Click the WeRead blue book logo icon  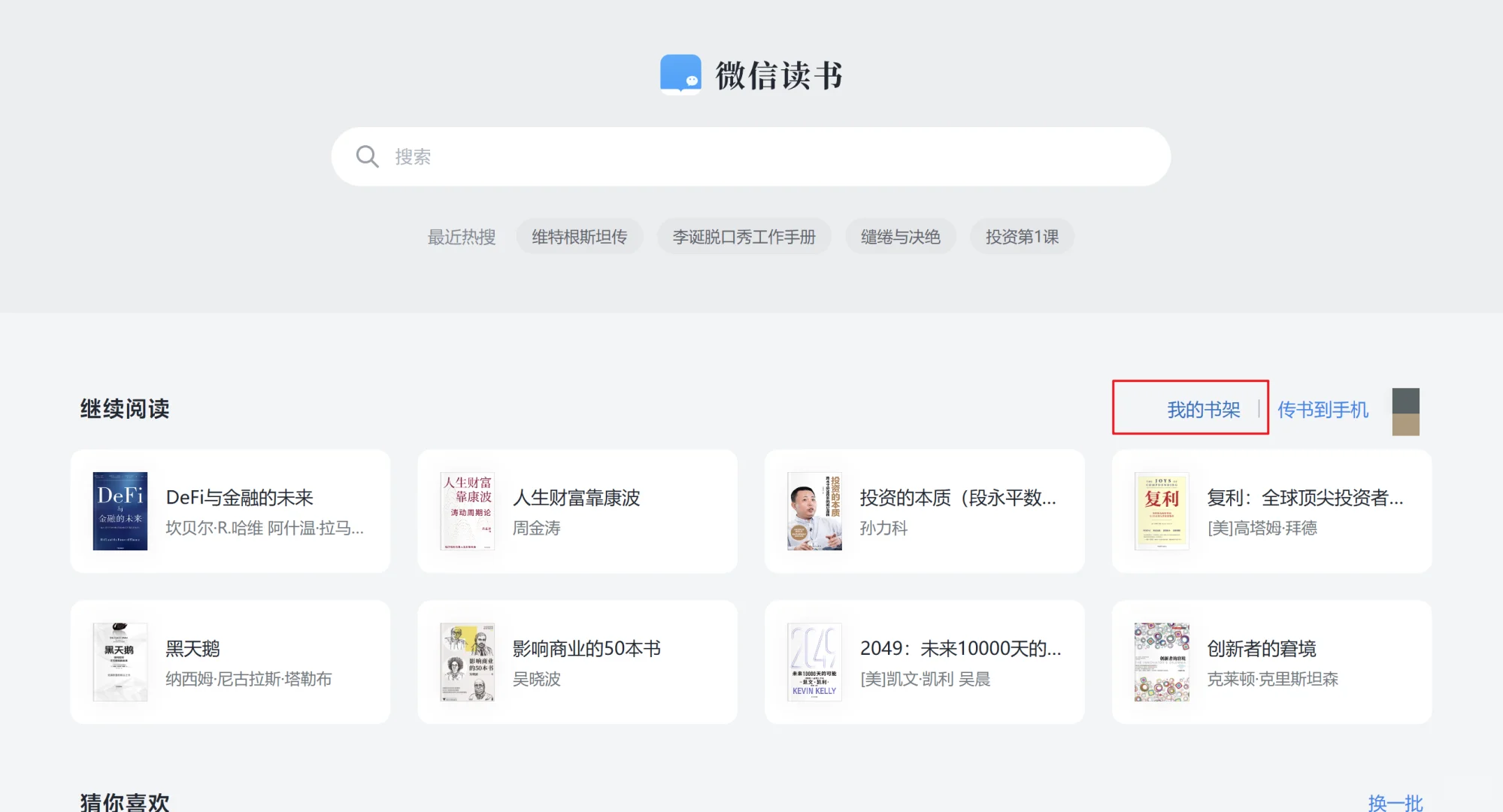click(x=680, y=74)
